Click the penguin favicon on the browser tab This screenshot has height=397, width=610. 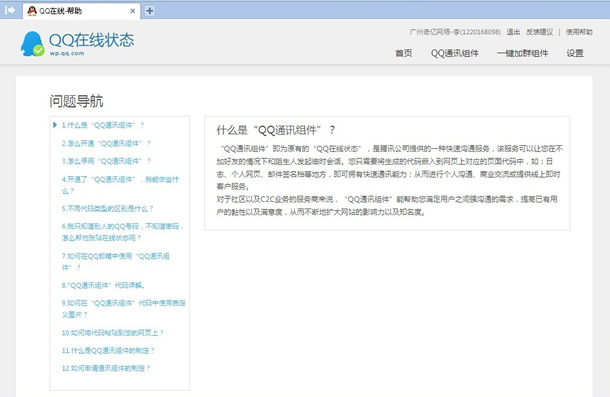pyautogui.click(x=32, y=11)
